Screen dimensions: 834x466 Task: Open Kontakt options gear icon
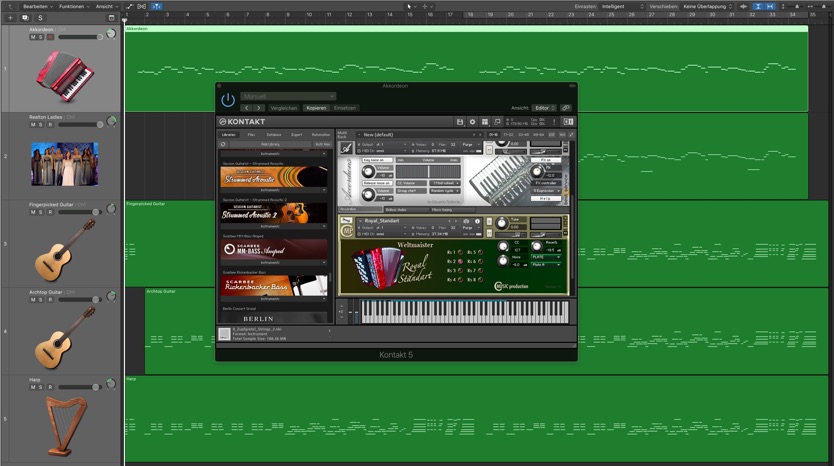(472, 122)
